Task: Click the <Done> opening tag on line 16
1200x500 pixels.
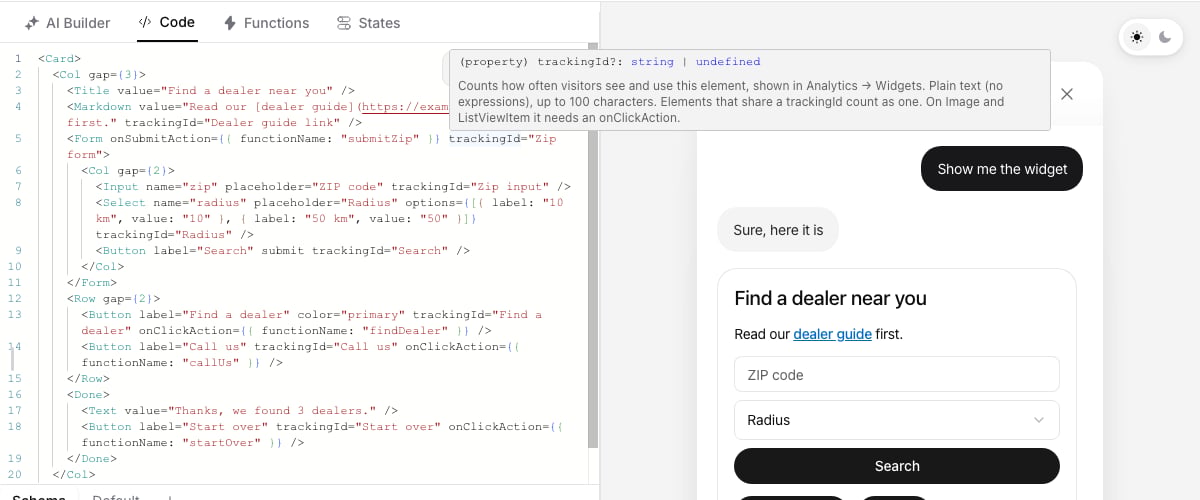Action: (89, 394)
